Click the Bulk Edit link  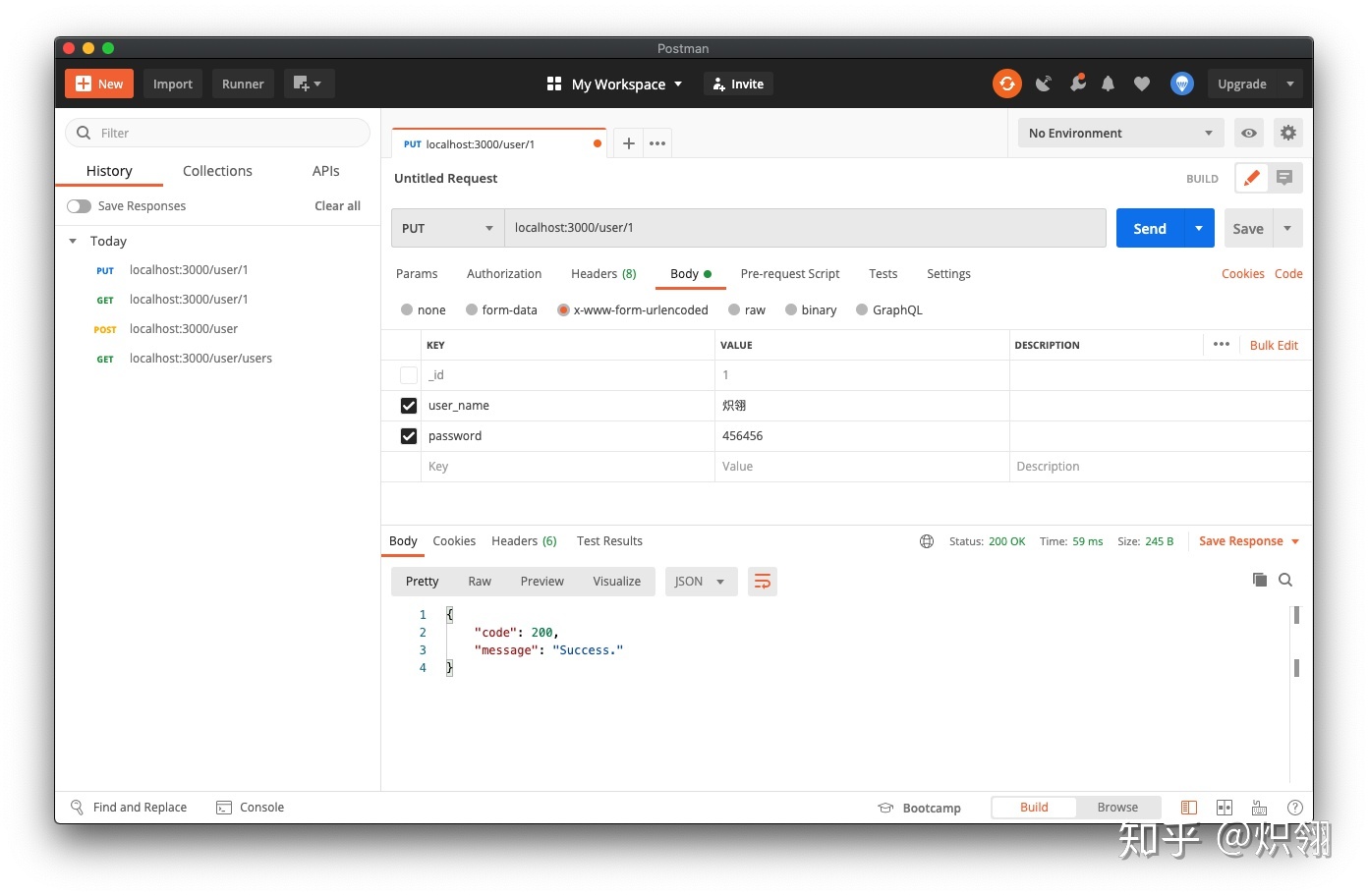click(1274, 345)
